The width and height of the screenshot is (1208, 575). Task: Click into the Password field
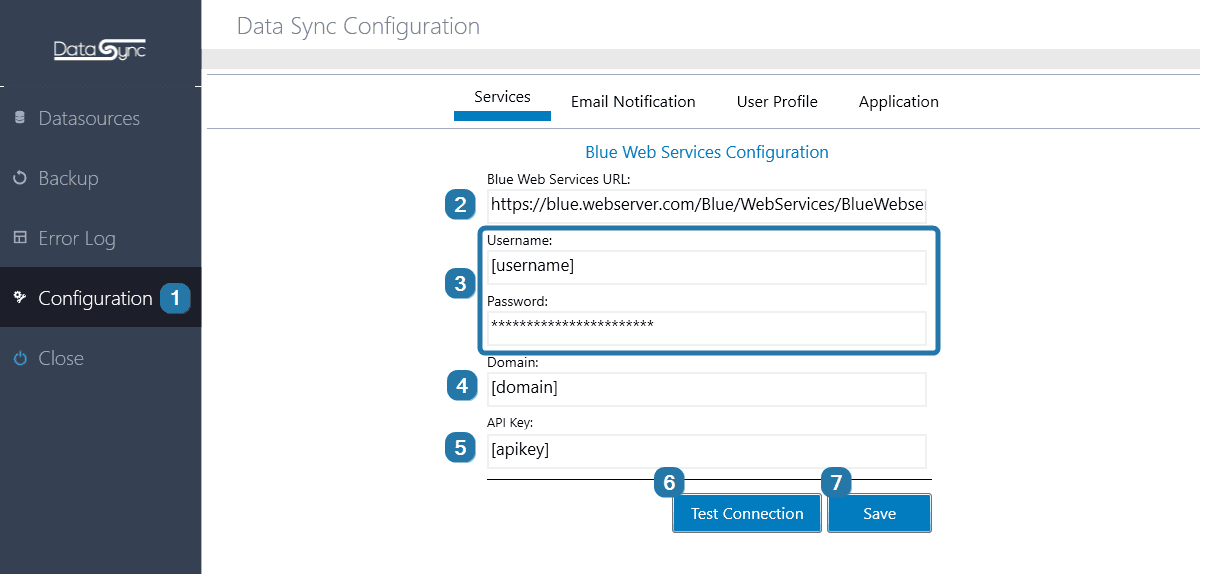pyautogui.click(x=707, y=328)
